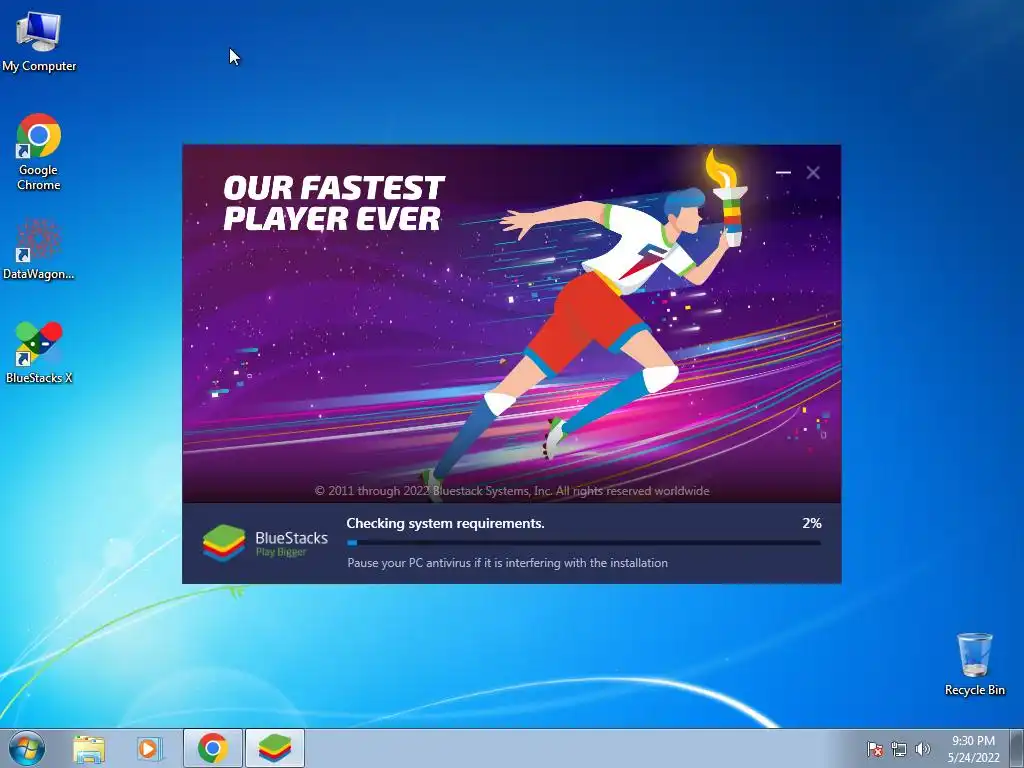
Task: Click the Show desktop strip beside the clock
Action: tap(1017, 748)
